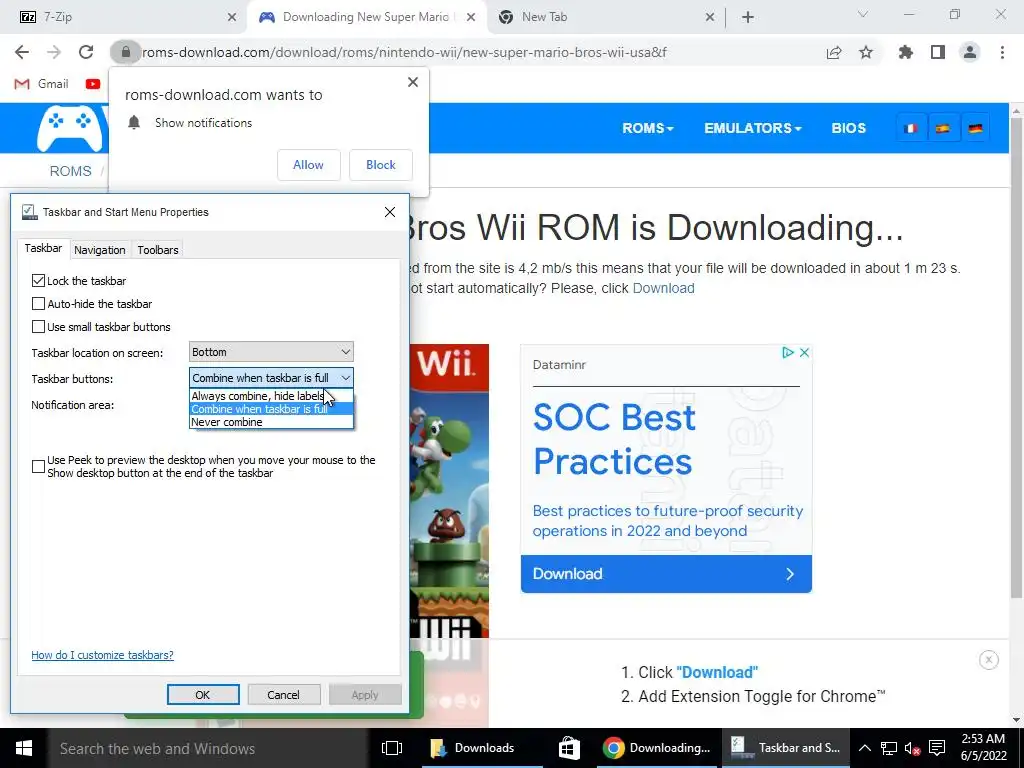The image size is (1024, 768).
Task: Click ROMS breadcrumb link
Action: 71,171
